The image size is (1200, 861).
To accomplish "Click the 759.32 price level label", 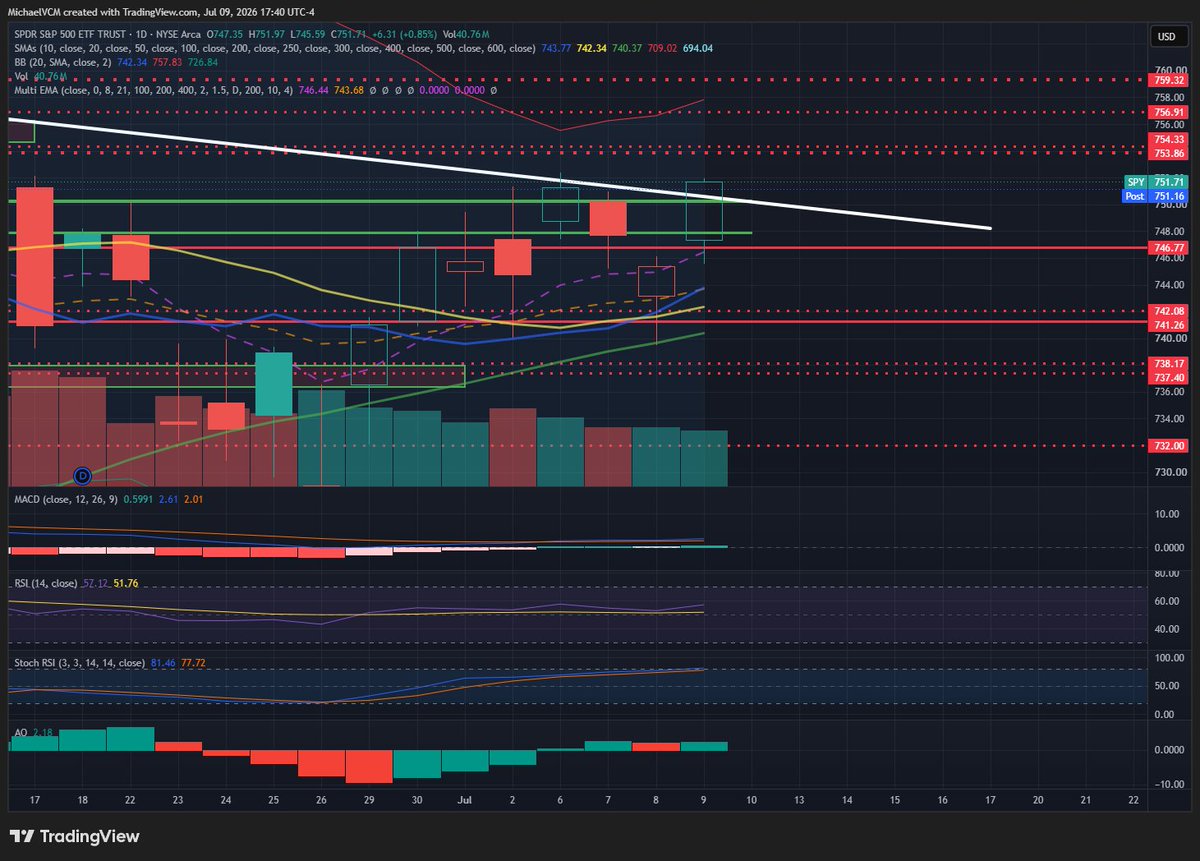I will tap(1169, 79).
